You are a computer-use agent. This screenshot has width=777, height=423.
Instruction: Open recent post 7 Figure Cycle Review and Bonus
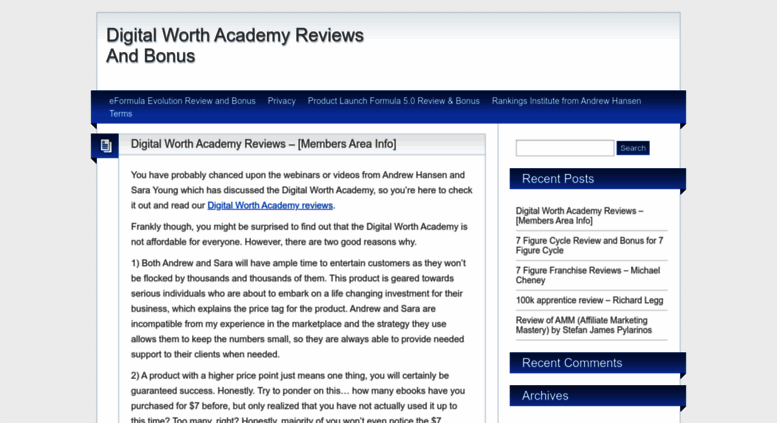(x=589, y=246)
